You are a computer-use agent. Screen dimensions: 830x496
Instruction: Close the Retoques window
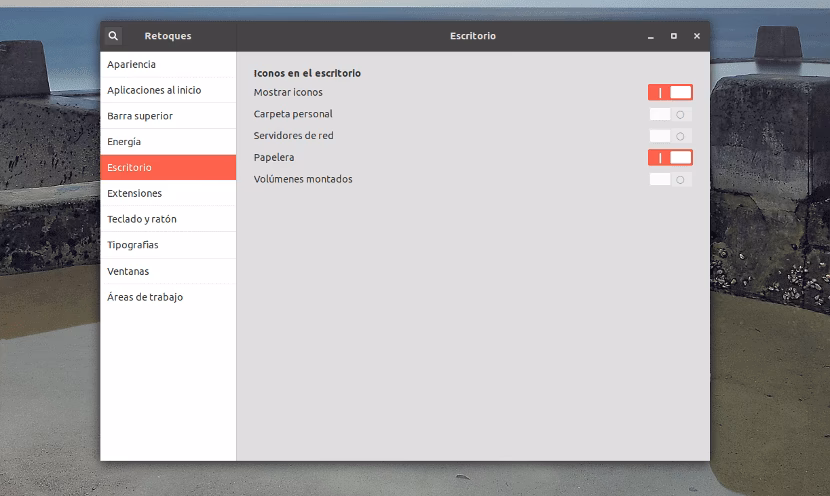697,36
